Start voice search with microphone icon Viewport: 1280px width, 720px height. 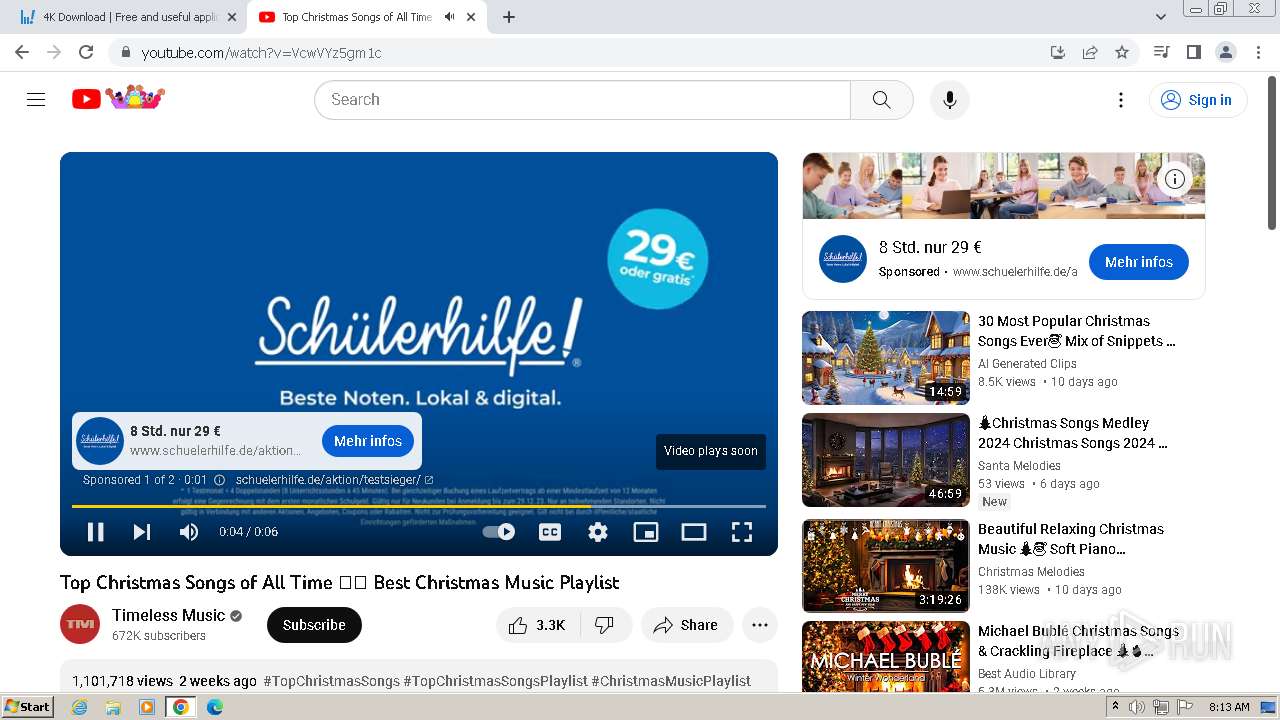point(949,99)
